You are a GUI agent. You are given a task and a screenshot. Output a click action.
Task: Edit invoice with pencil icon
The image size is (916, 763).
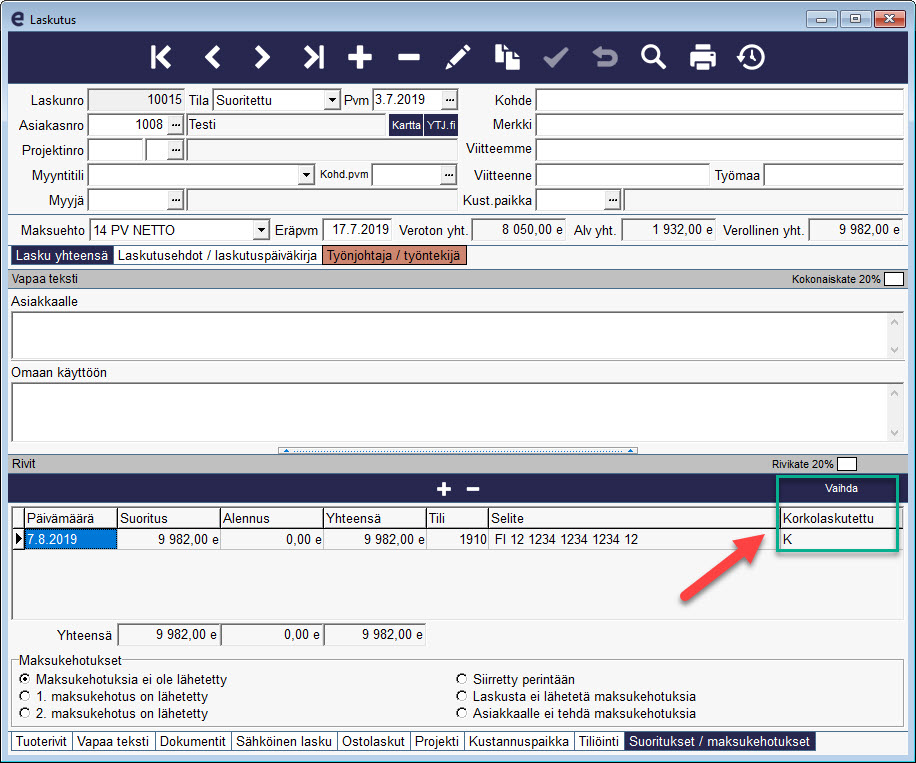click(x=457, y=57)
